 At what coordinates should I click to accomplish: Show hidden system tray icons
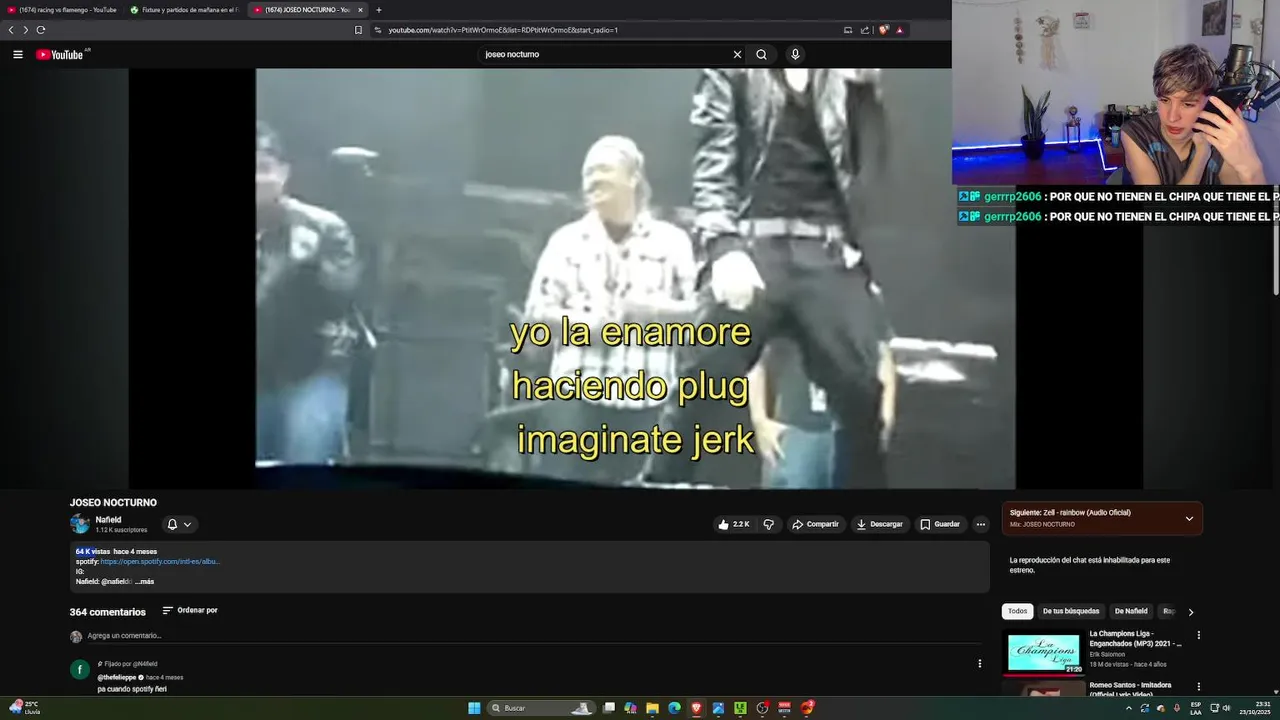1129,708
